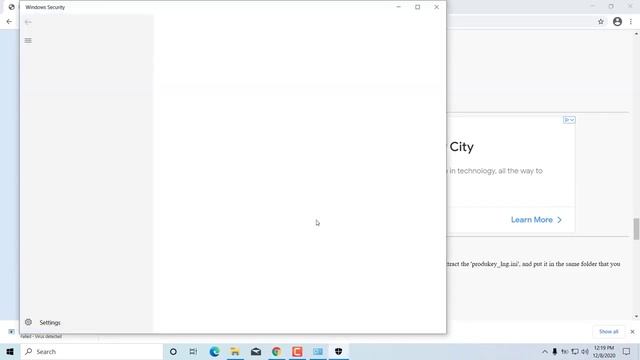This screenshot has width=640, height=360.
Task: Click the Windows Security shield taskbar icon
Action: [338, 351]
